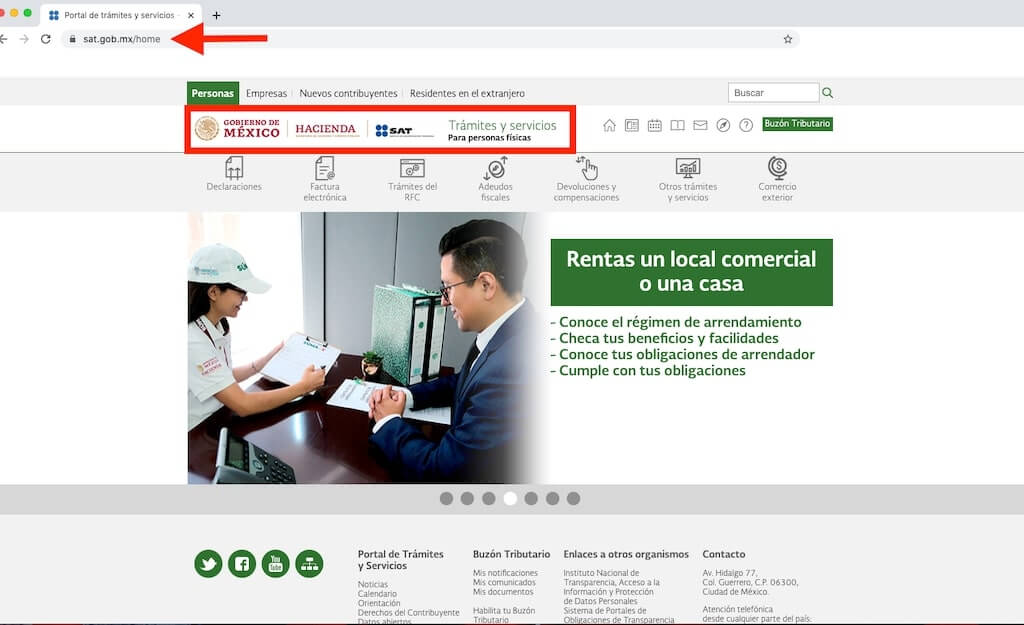Expand the Factura electrónica menu

[325, 179]
